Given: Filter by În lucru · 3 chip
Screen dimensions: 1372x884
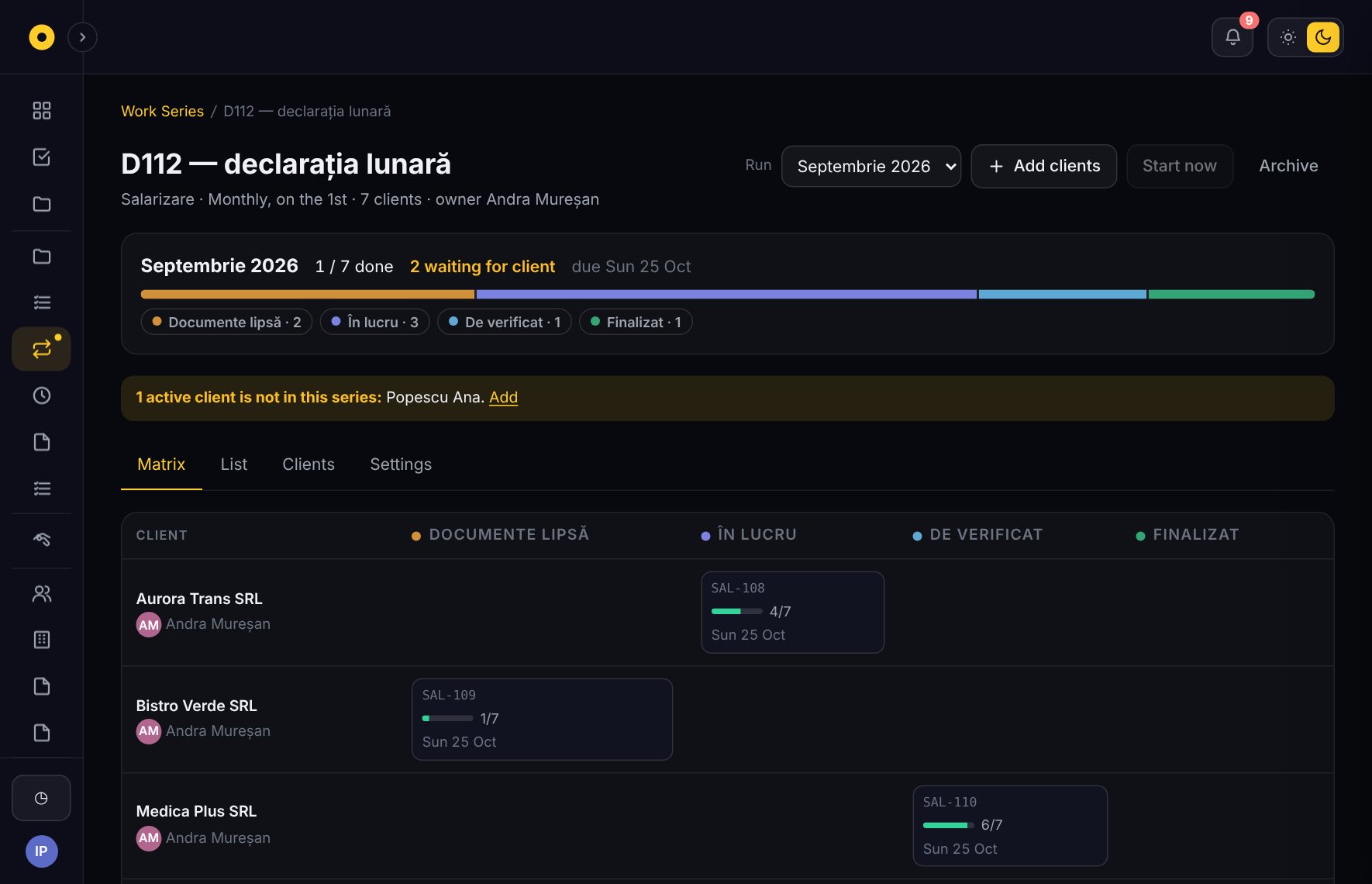Looking at the screenshot, I should [375, 322].
